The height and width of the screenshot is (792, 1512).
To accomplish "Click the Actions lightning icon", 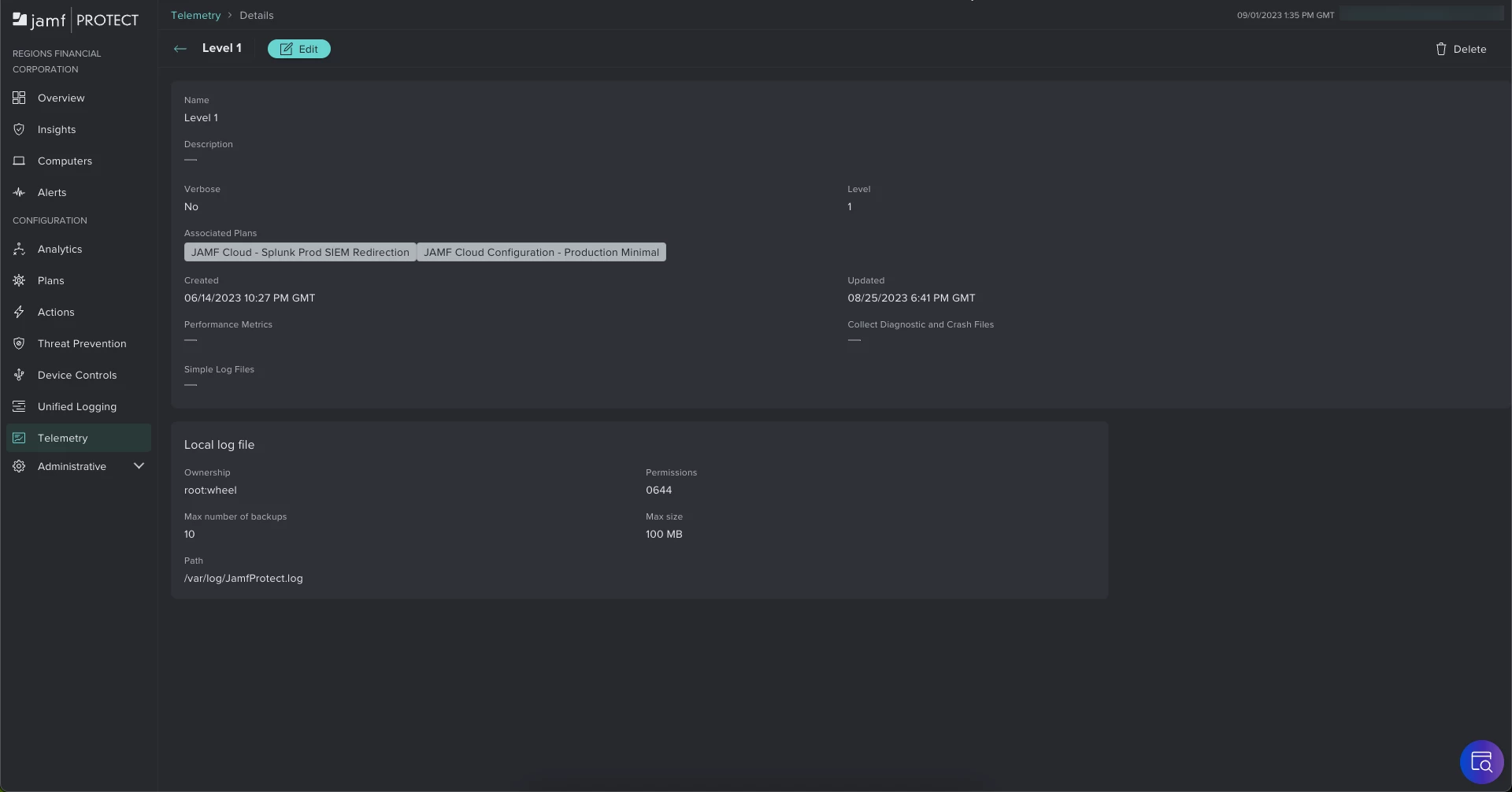I will coord(19,312).
